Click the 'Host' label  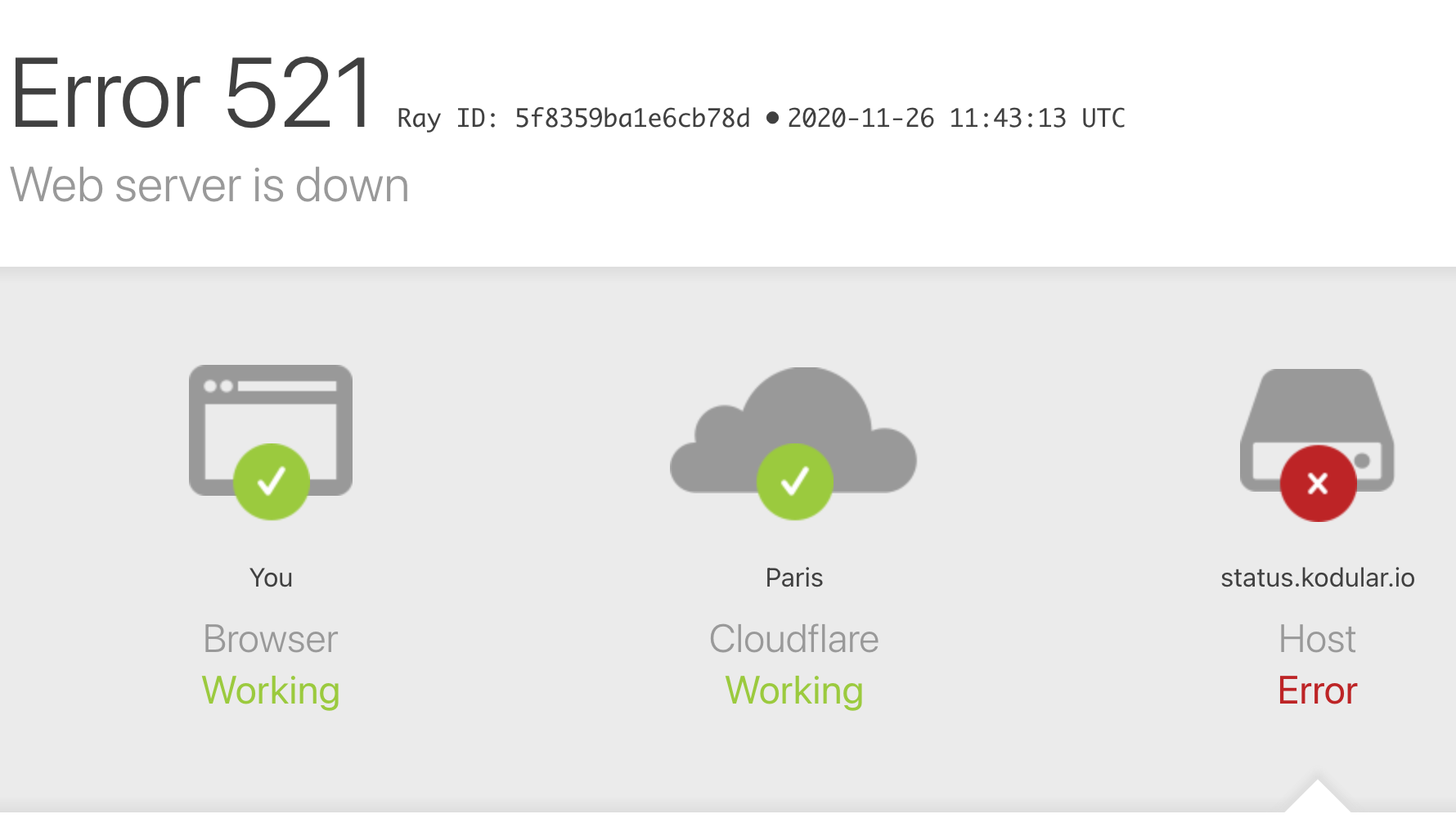(1318, 639)
